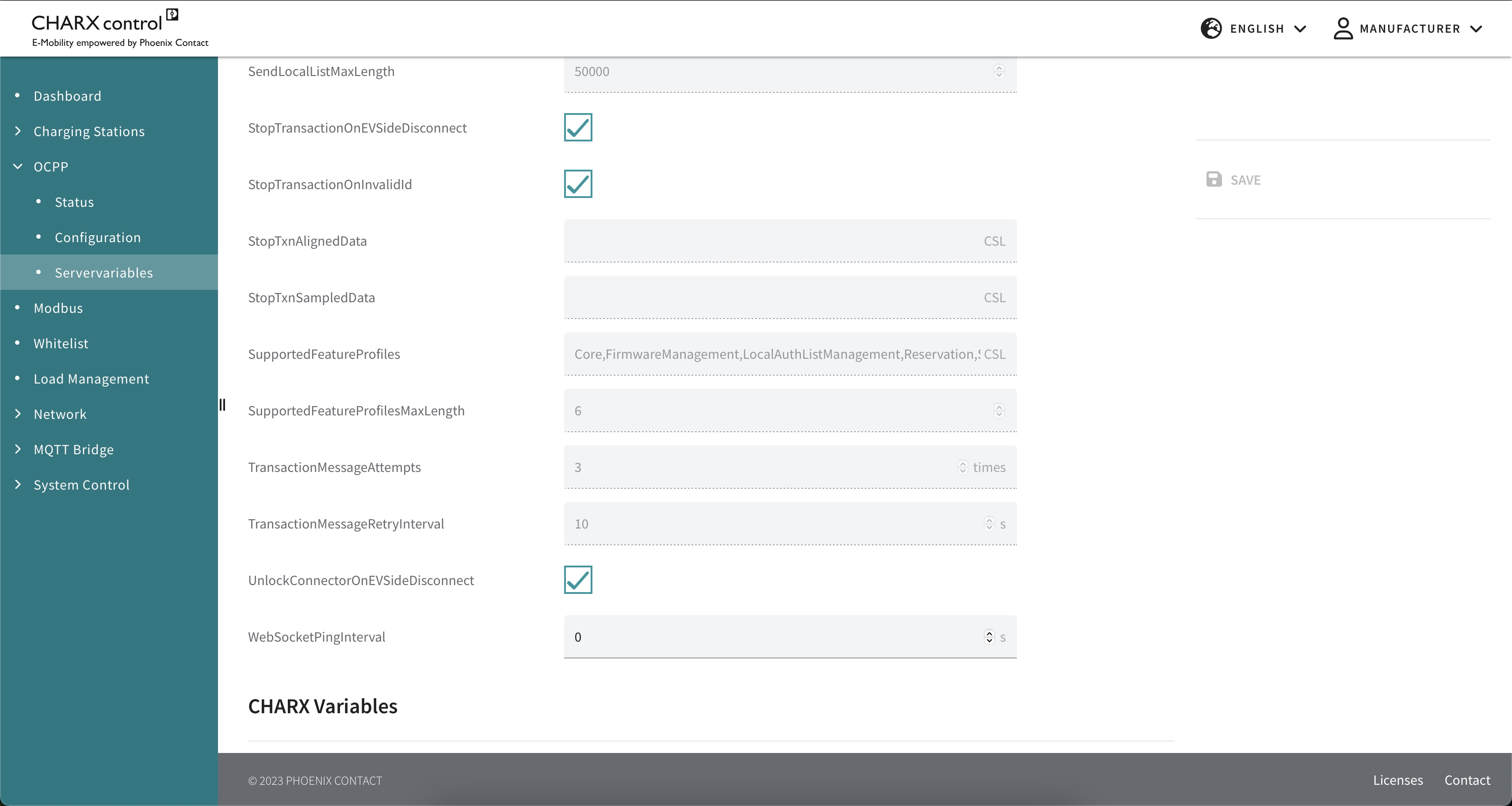
Task: Click the TransactionMessageRetryInterval field
Action: [x=790, y=523]
